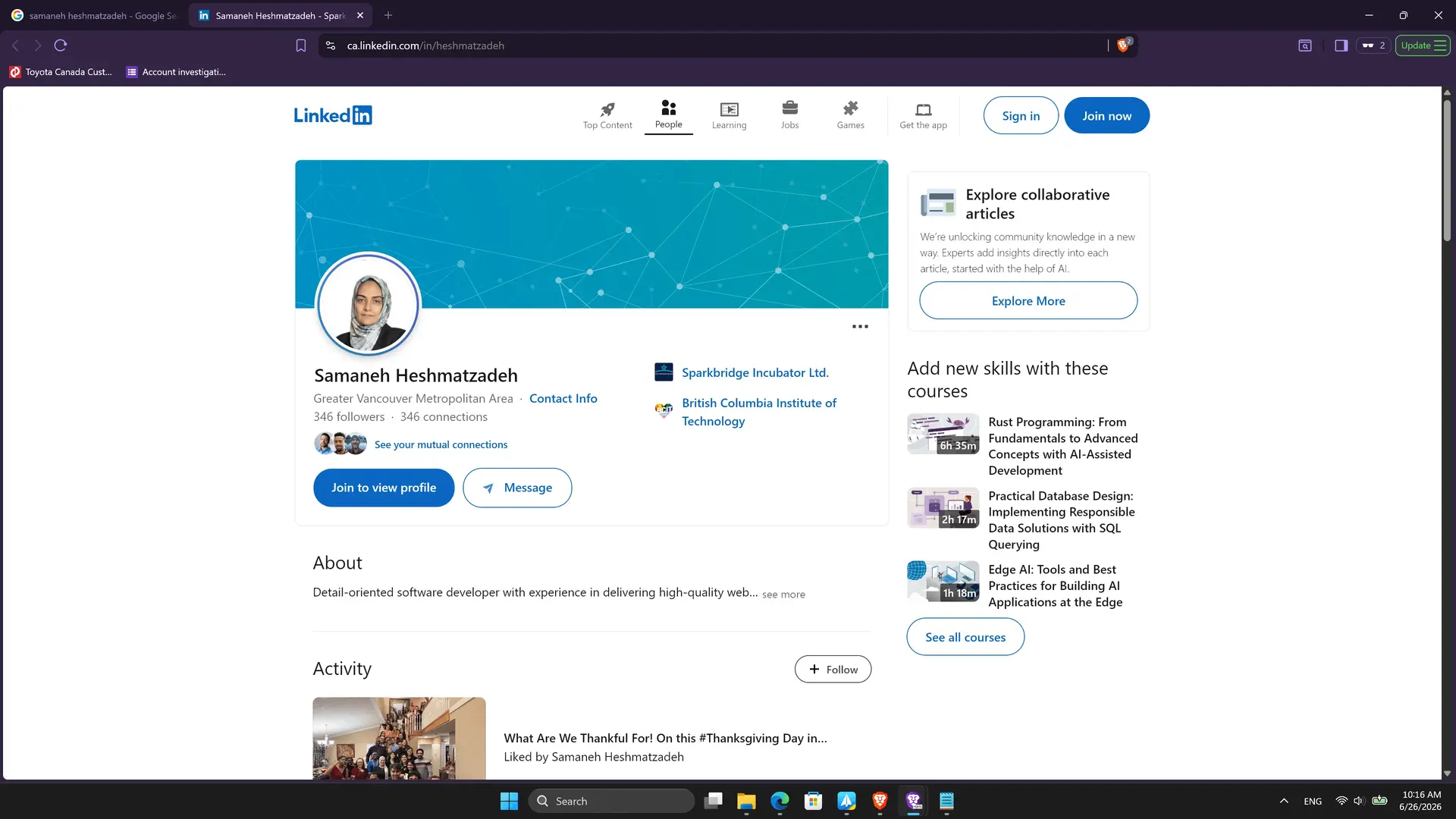Bookmark this page
1456x819 pixels.
click(301, 45)
